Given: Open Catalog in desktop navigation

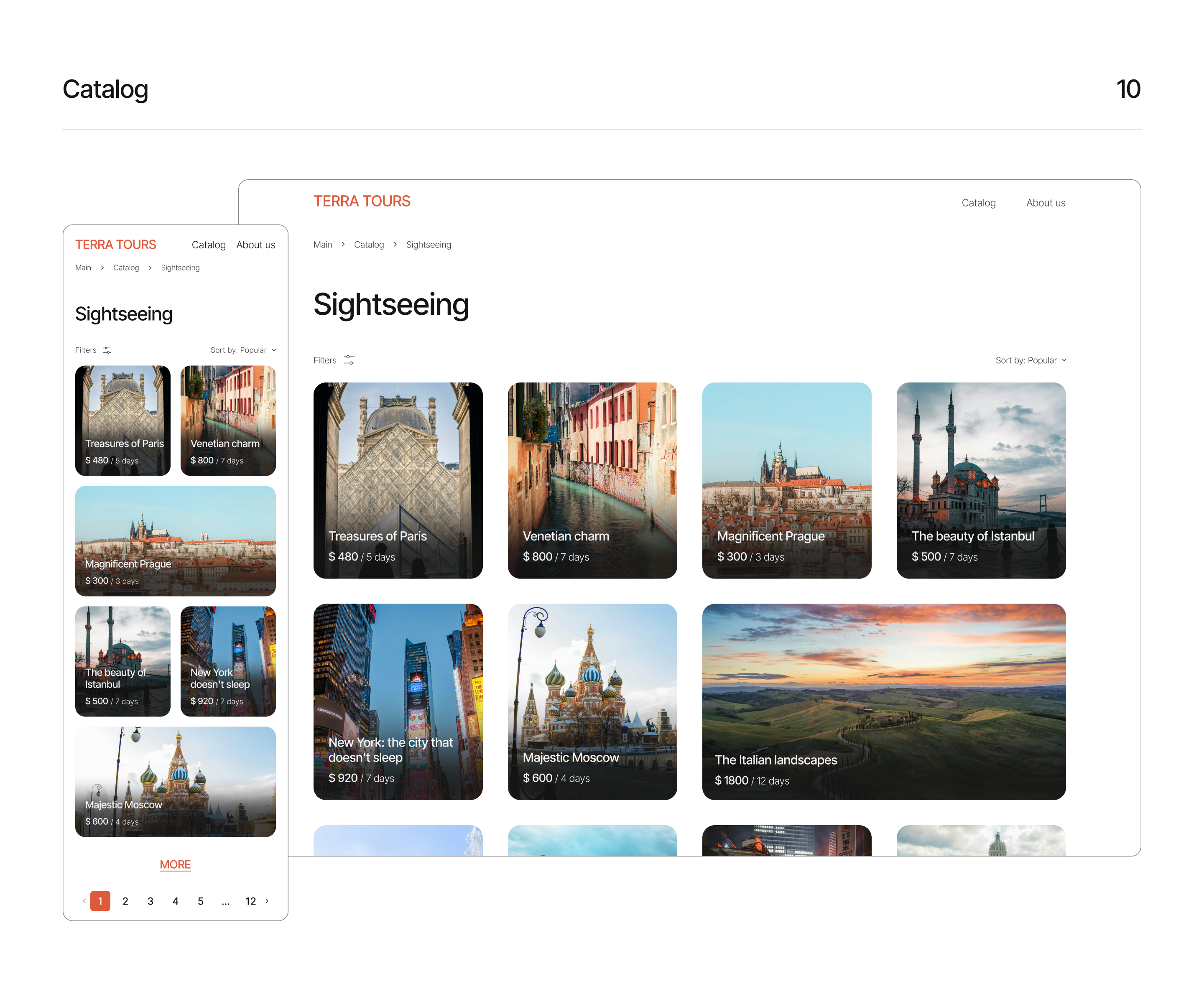Looking at the screenshot, I should tap(978, 203).
